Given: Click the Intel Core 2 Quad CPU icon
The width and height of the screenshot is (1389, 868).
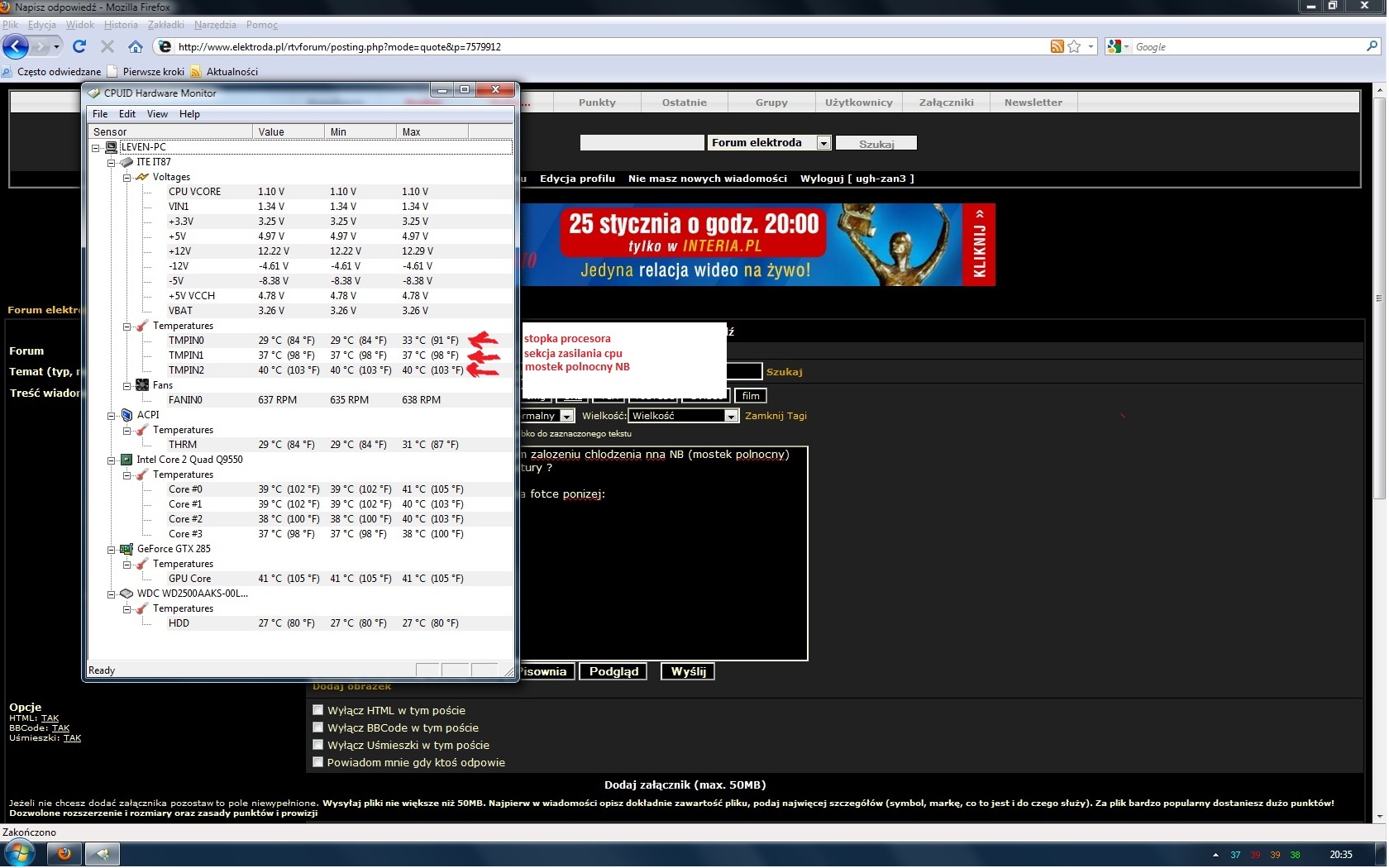Looking at the screenshot, I should [126, 460].
